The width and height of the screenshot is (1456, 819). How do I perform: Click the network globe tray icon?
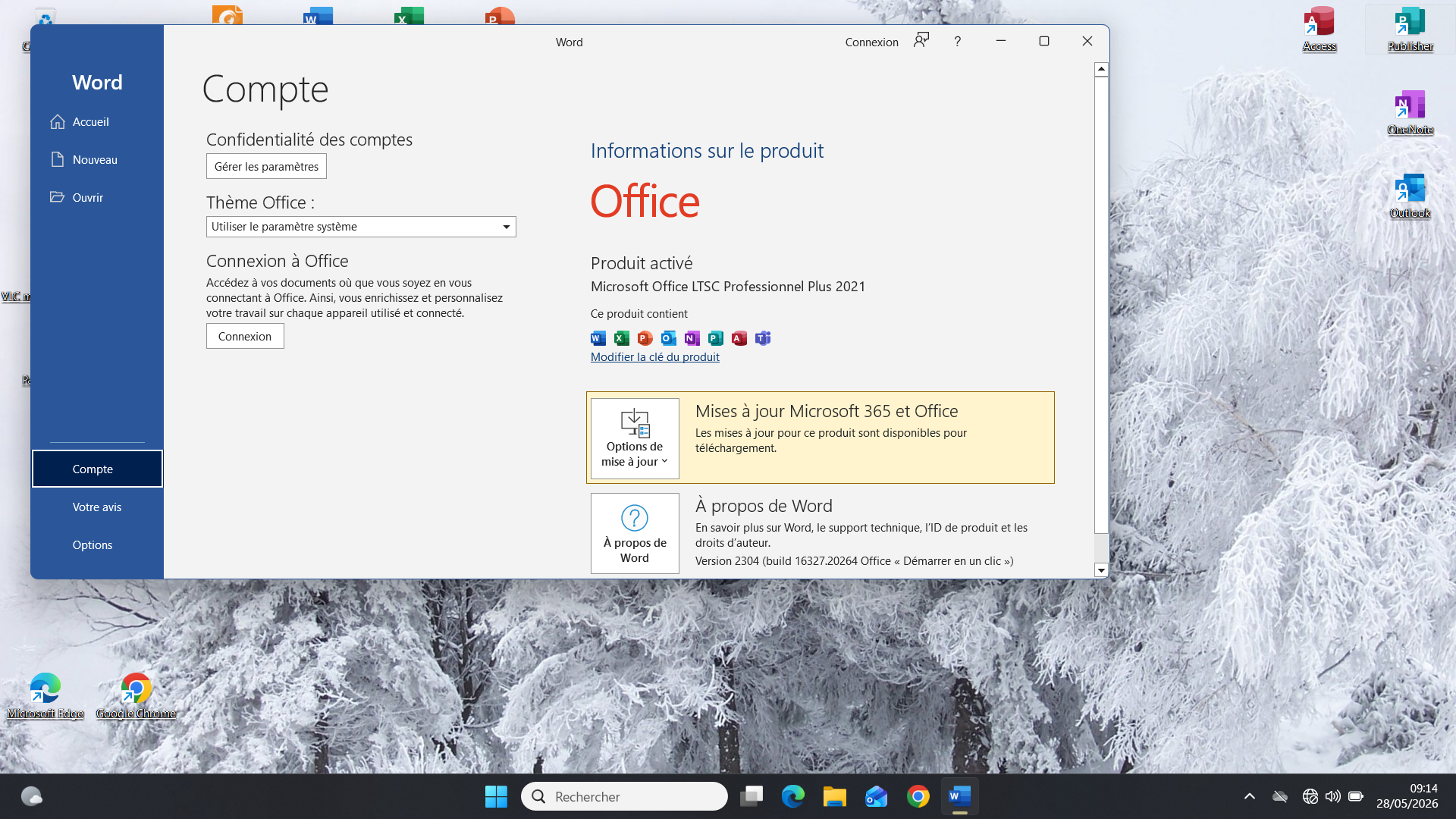(1310, 796)
